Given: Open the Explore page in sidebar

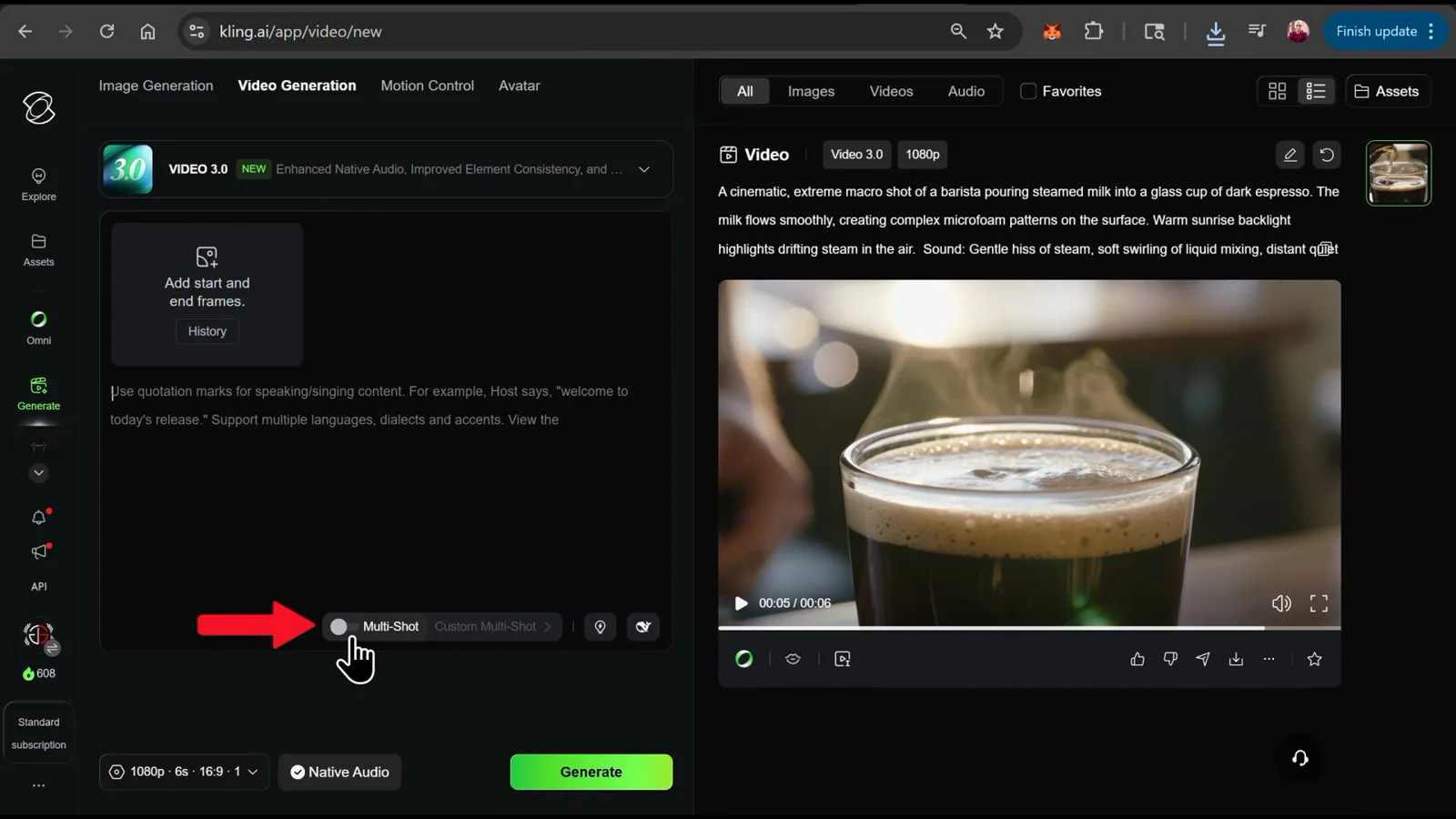Looking at the screenshot, I should 38,184.
